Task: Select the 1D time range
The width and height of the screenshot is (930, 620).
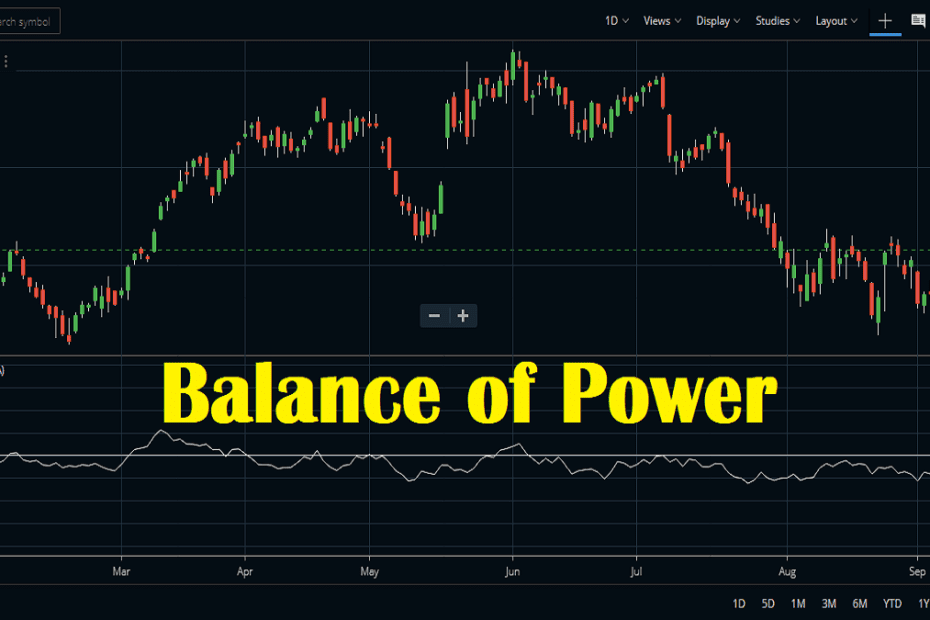Action: coord(740,603)
